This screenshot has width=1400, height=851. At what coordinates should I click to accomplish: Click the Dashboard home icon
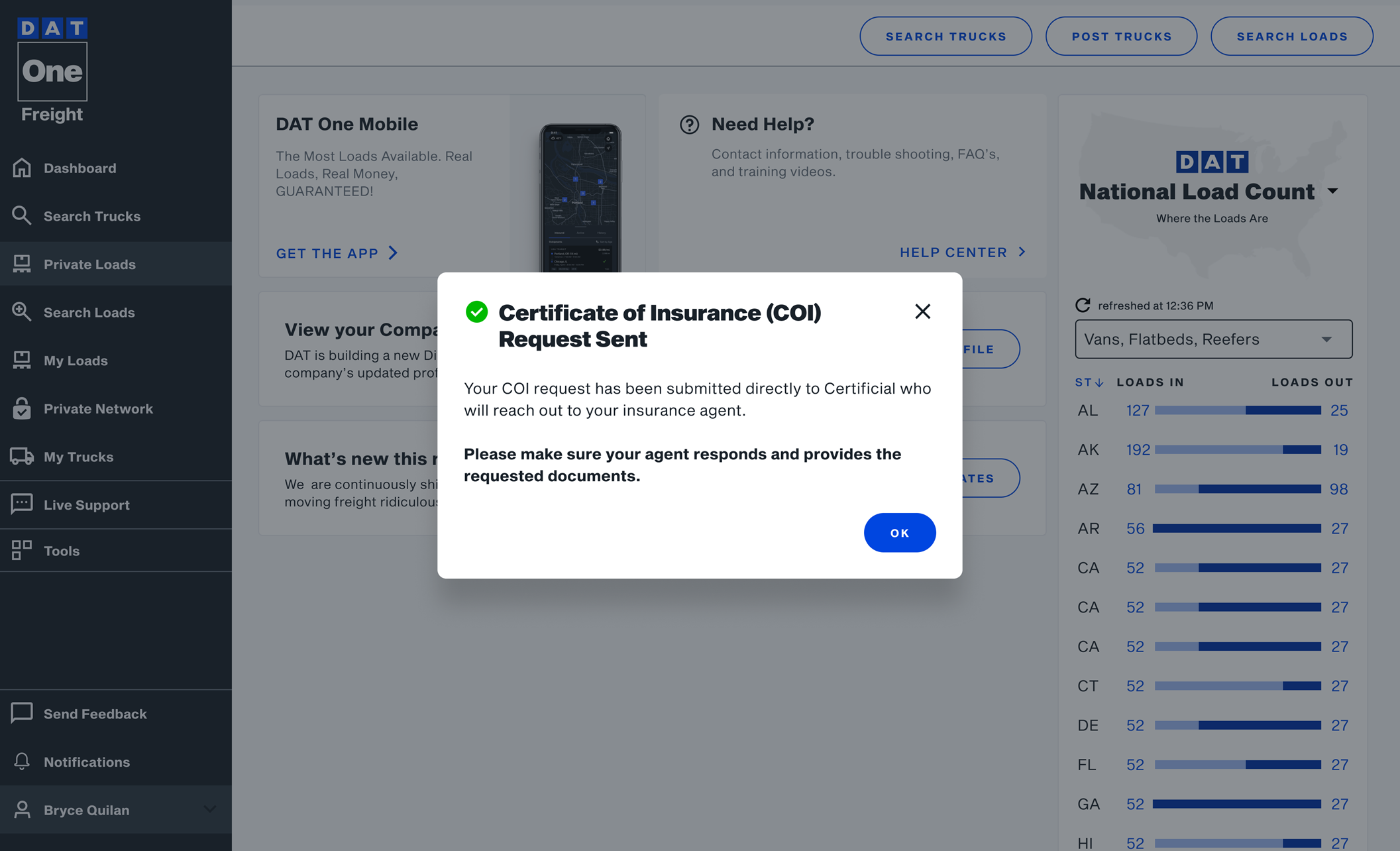point(22,168)
